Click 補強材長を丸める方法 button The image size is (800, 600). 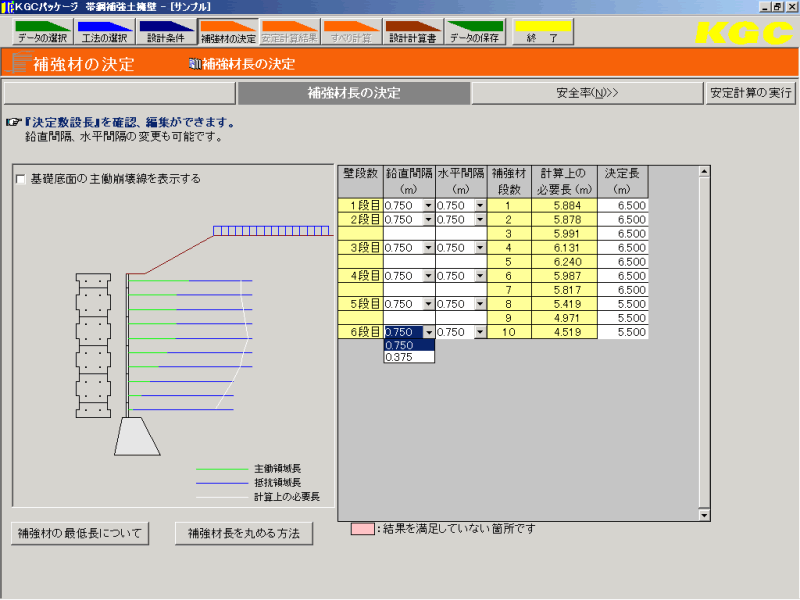[243, 533]
